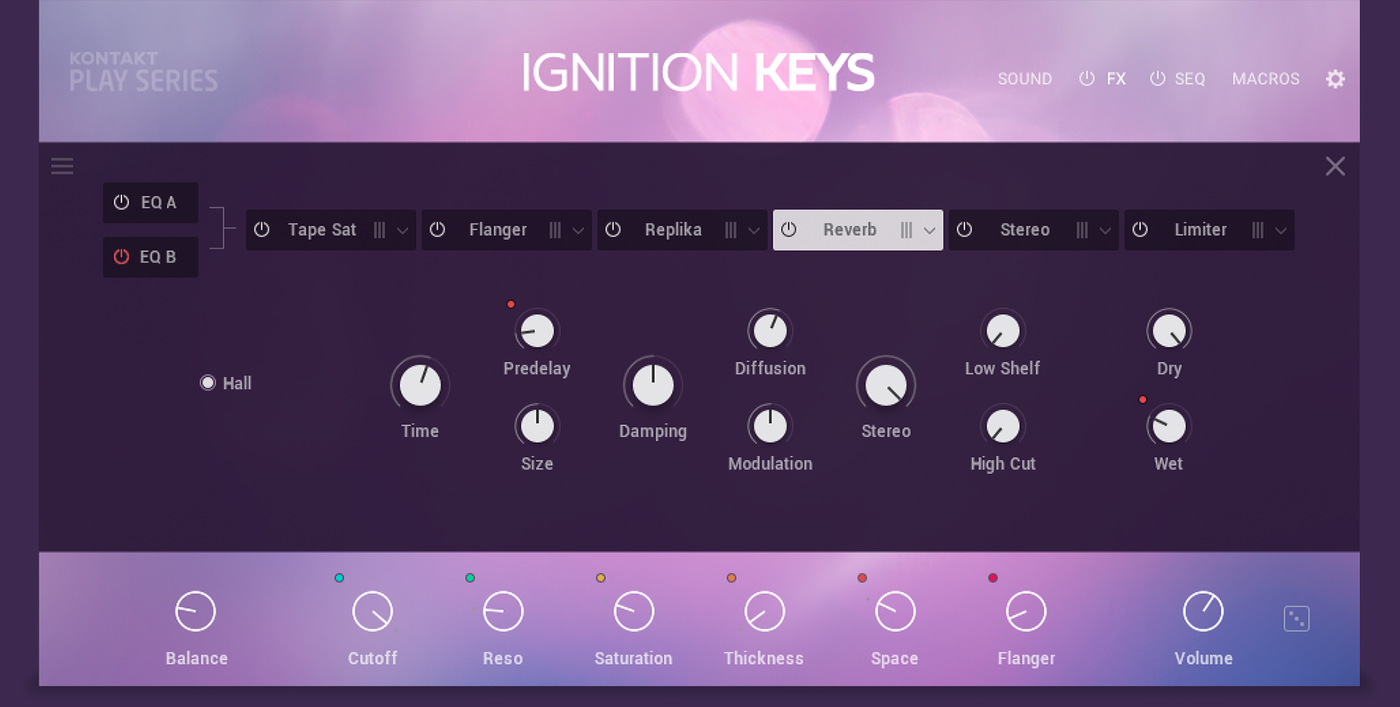Click the orange dot above Thickness macro
The height and width of the screenshot is (707, 1400).
pos(732,578)
